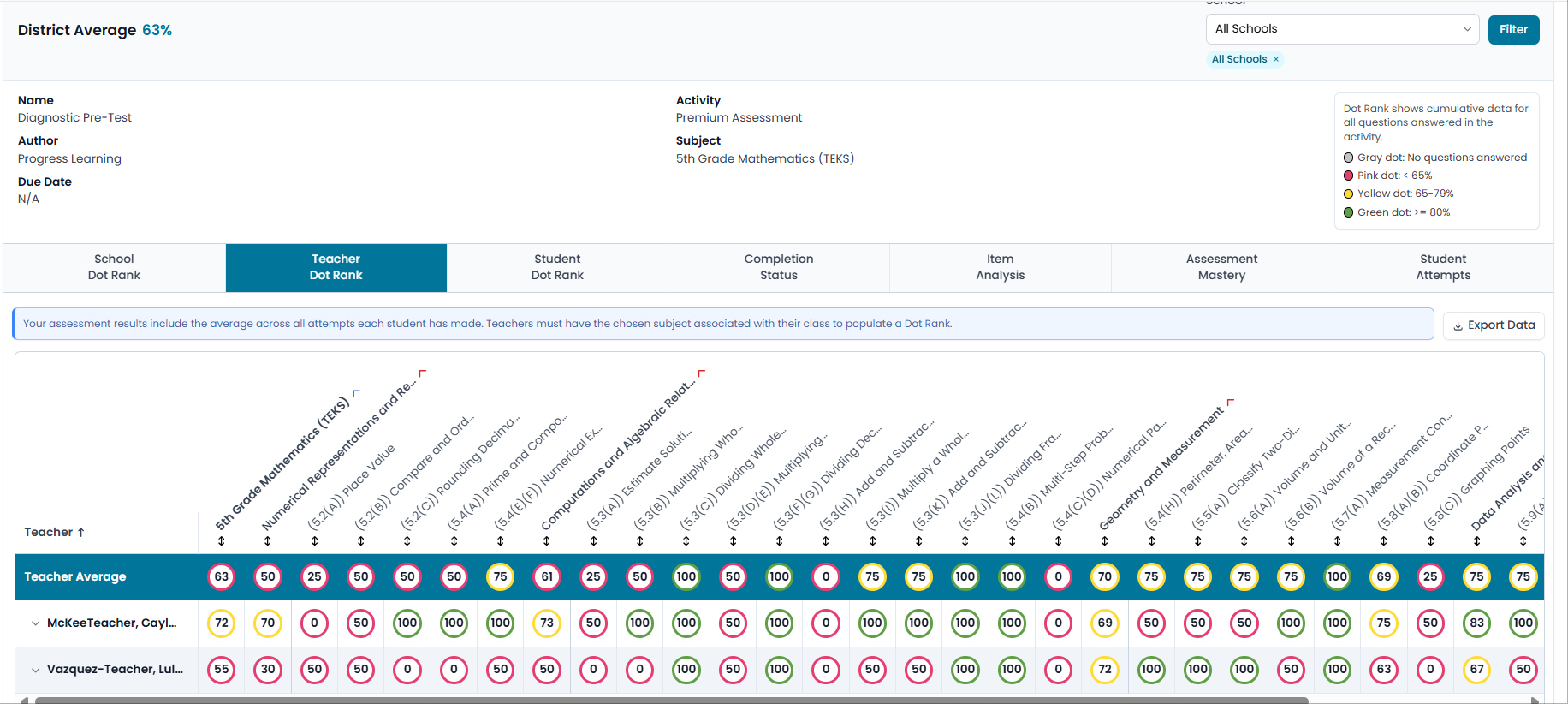Click the Teacher column sort arrow
1568x704 pixels.
coord(81,532)
